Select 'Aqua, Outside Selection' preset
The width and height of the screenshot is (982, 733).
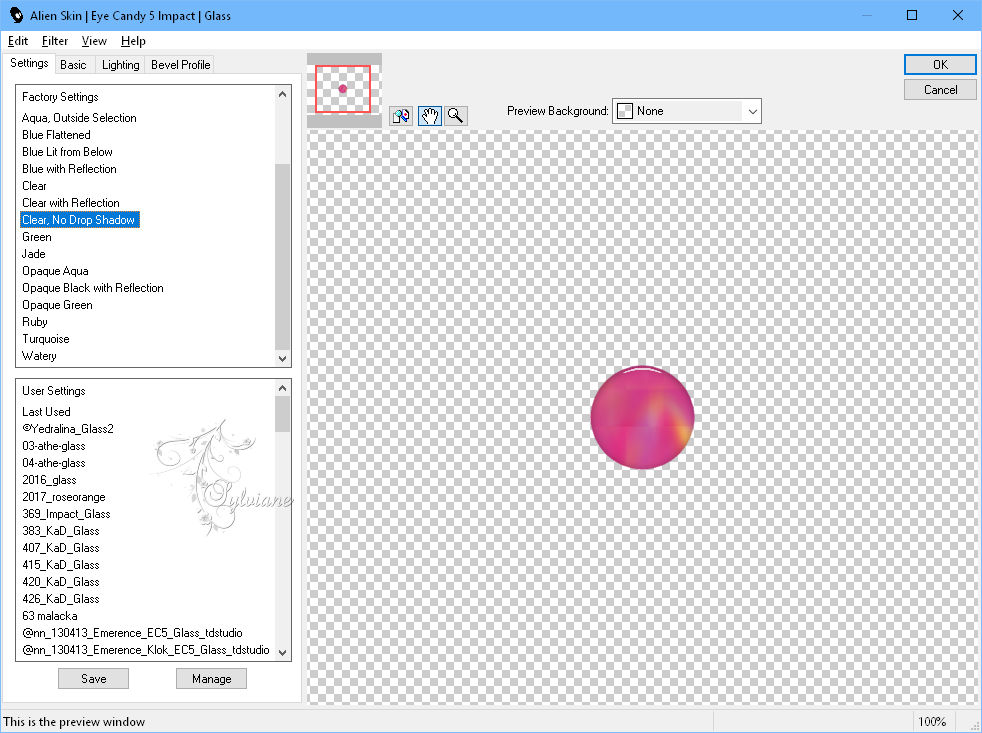coord(79,118)
